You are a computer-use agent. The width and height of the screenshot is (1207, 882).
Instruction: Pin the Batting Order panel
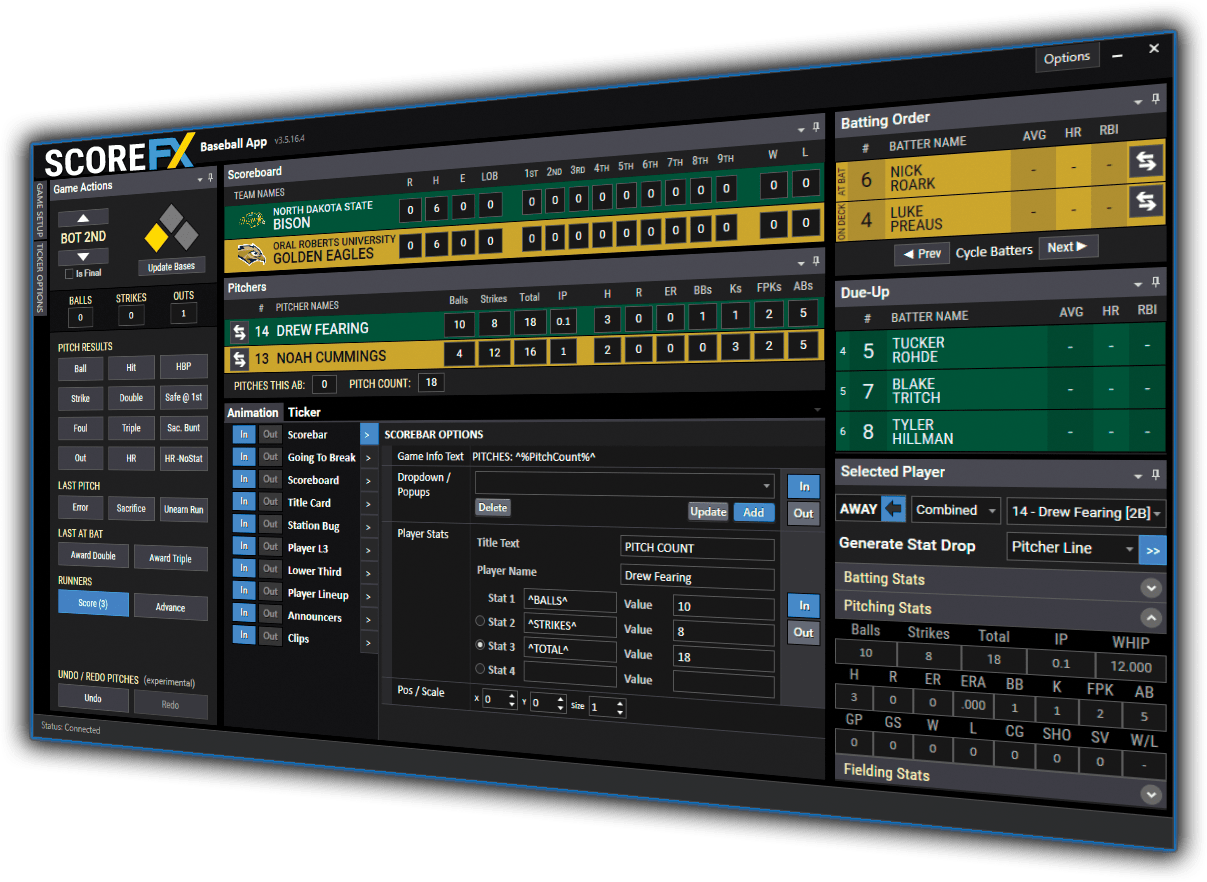[x=1155, y=100]
